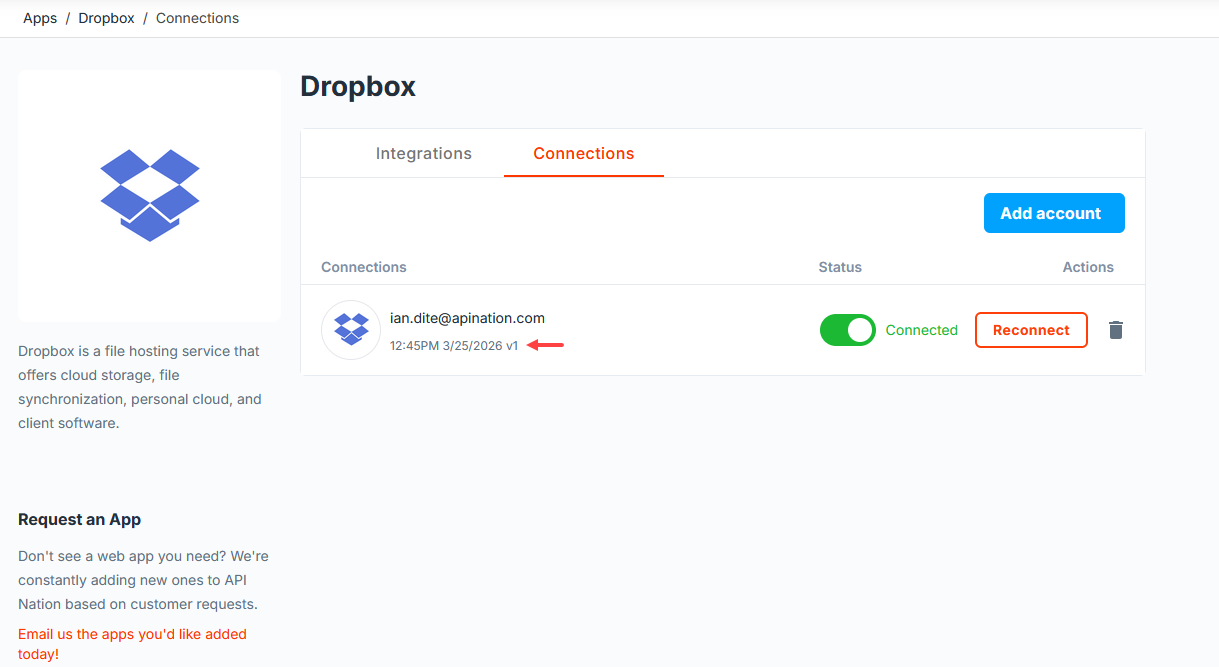
Task: Click the Status column header
Action: click(840, 267)
